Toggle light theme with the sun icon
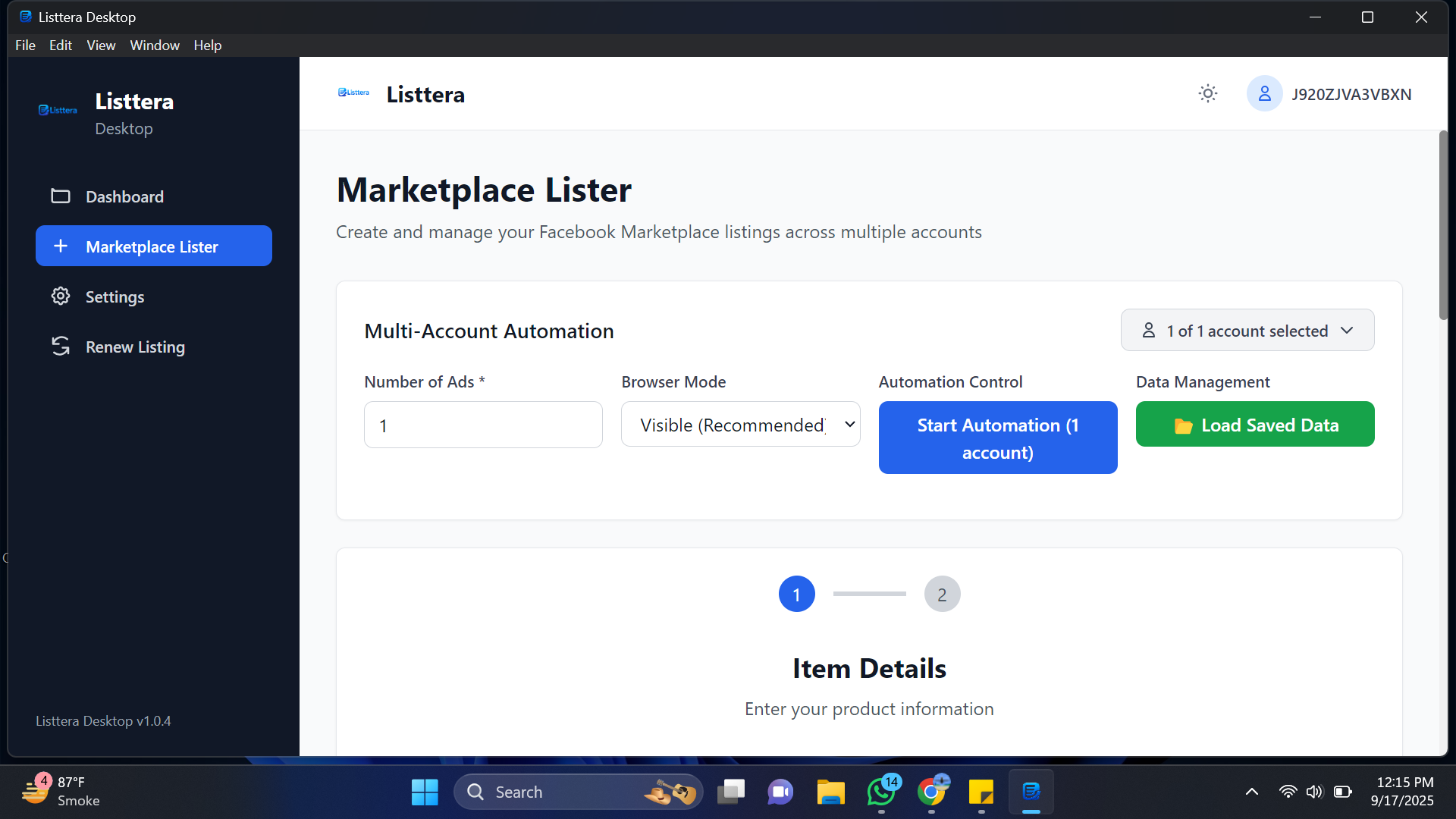Viewport: 1456px width, 819px height. coord(1207,93)
